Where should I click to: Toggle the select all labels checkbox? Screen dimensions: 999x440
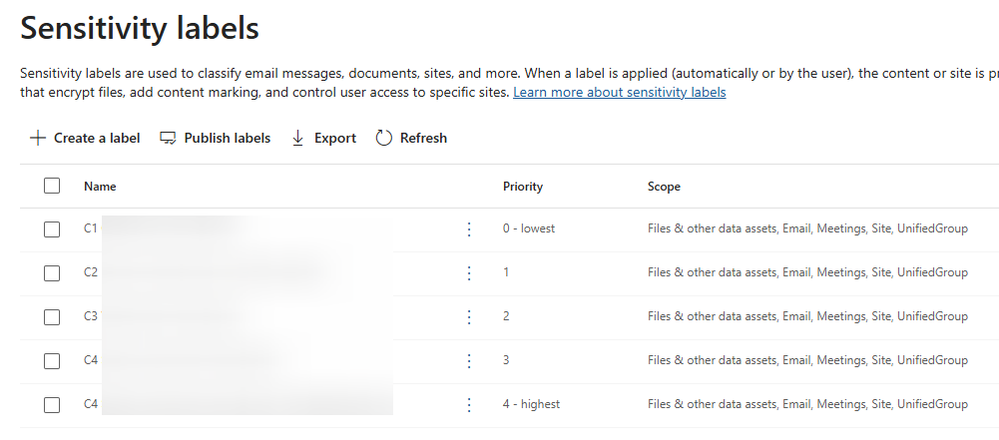[52, 186]
